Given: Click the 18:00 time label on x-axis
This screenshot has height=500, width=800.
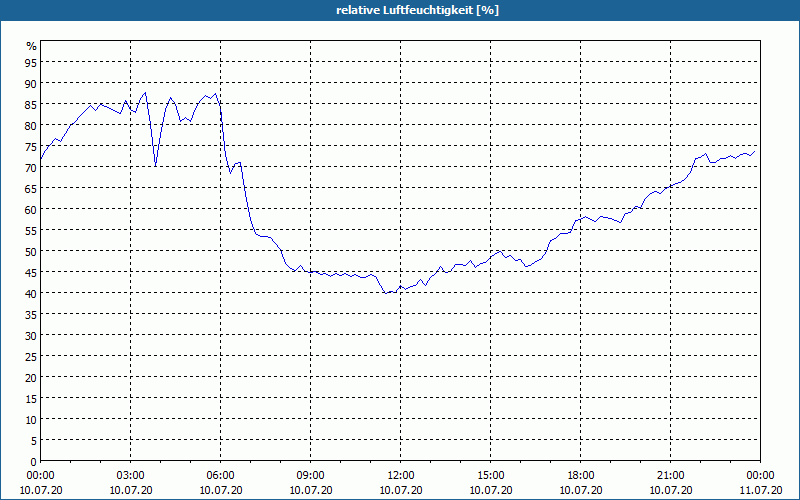Looking at the screenshot, I should (x=581, y=476).
